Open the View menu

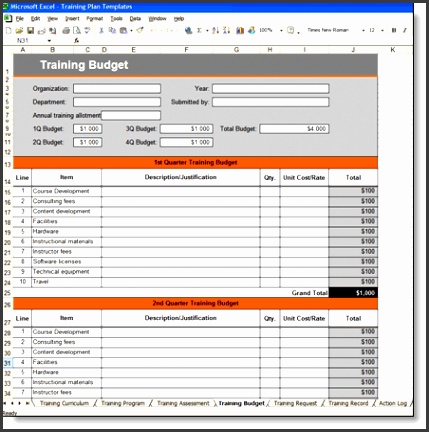52,19
